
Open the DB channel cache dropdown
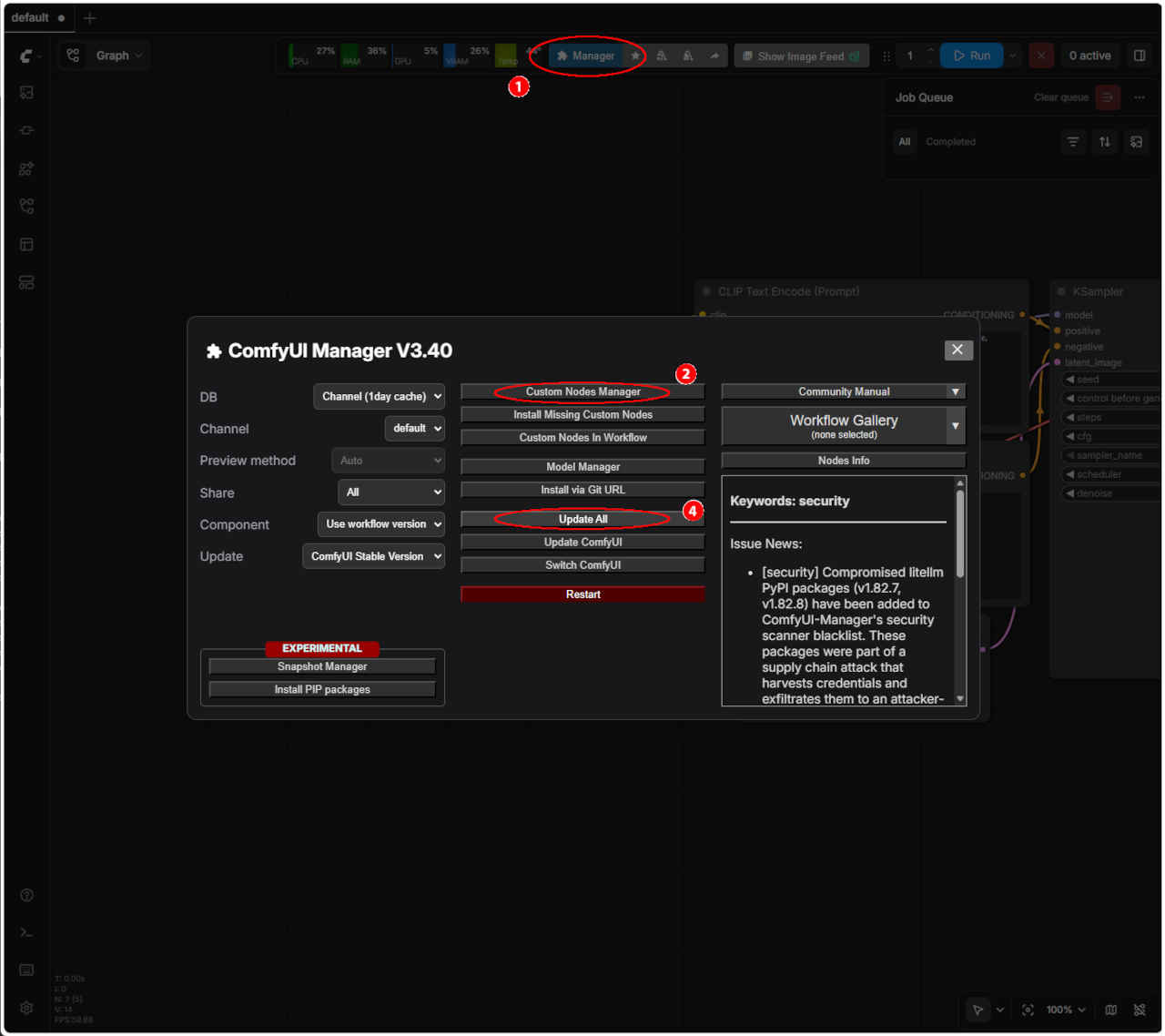[380, 397]
